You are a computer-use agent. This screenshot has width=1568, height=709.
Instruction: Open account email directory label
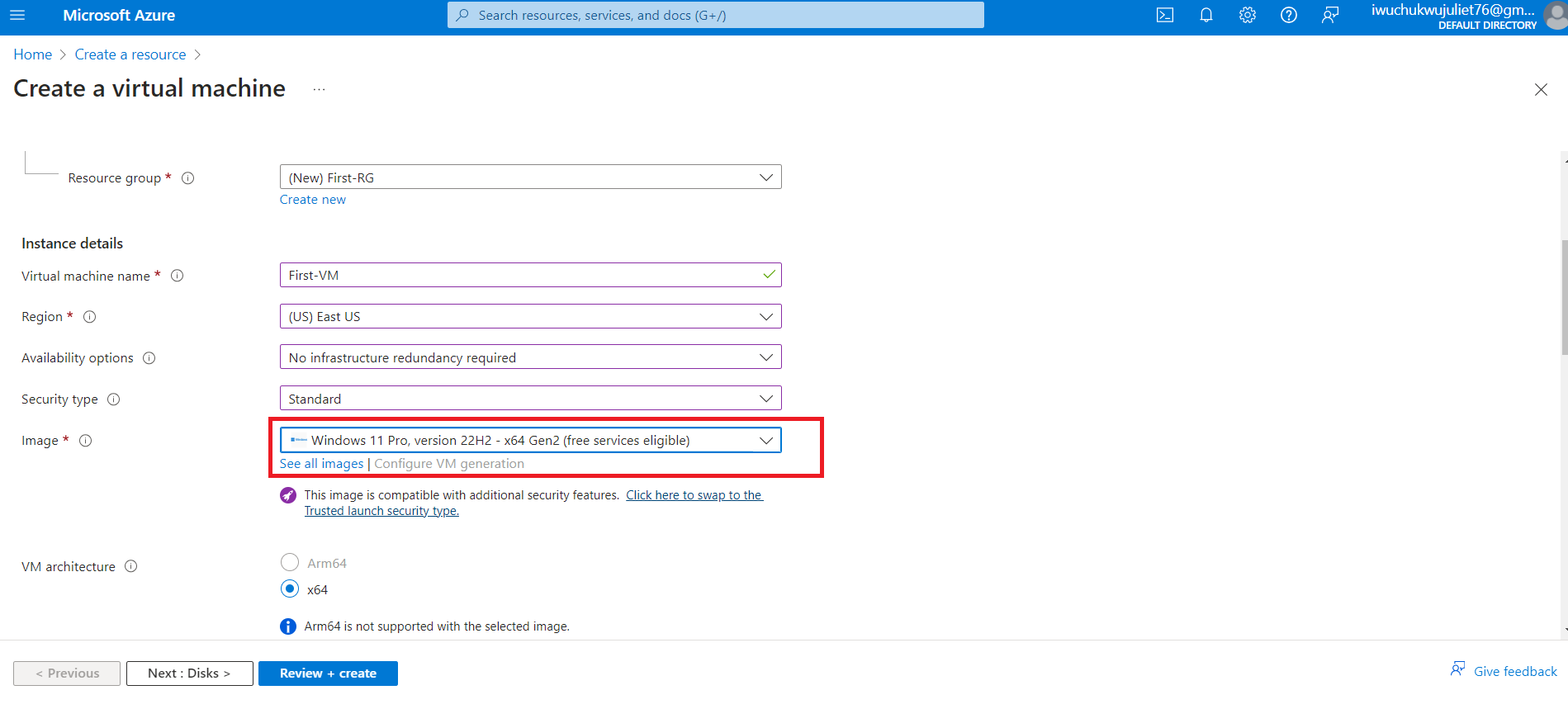[1453, 16]
